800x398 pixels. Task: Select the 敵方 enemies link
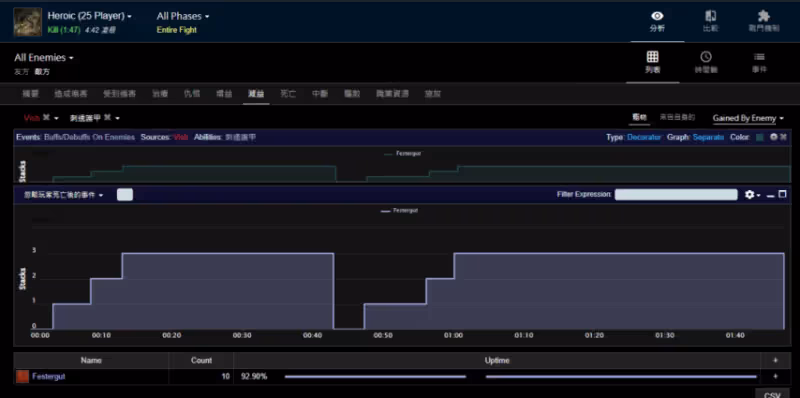coord(42,72)
